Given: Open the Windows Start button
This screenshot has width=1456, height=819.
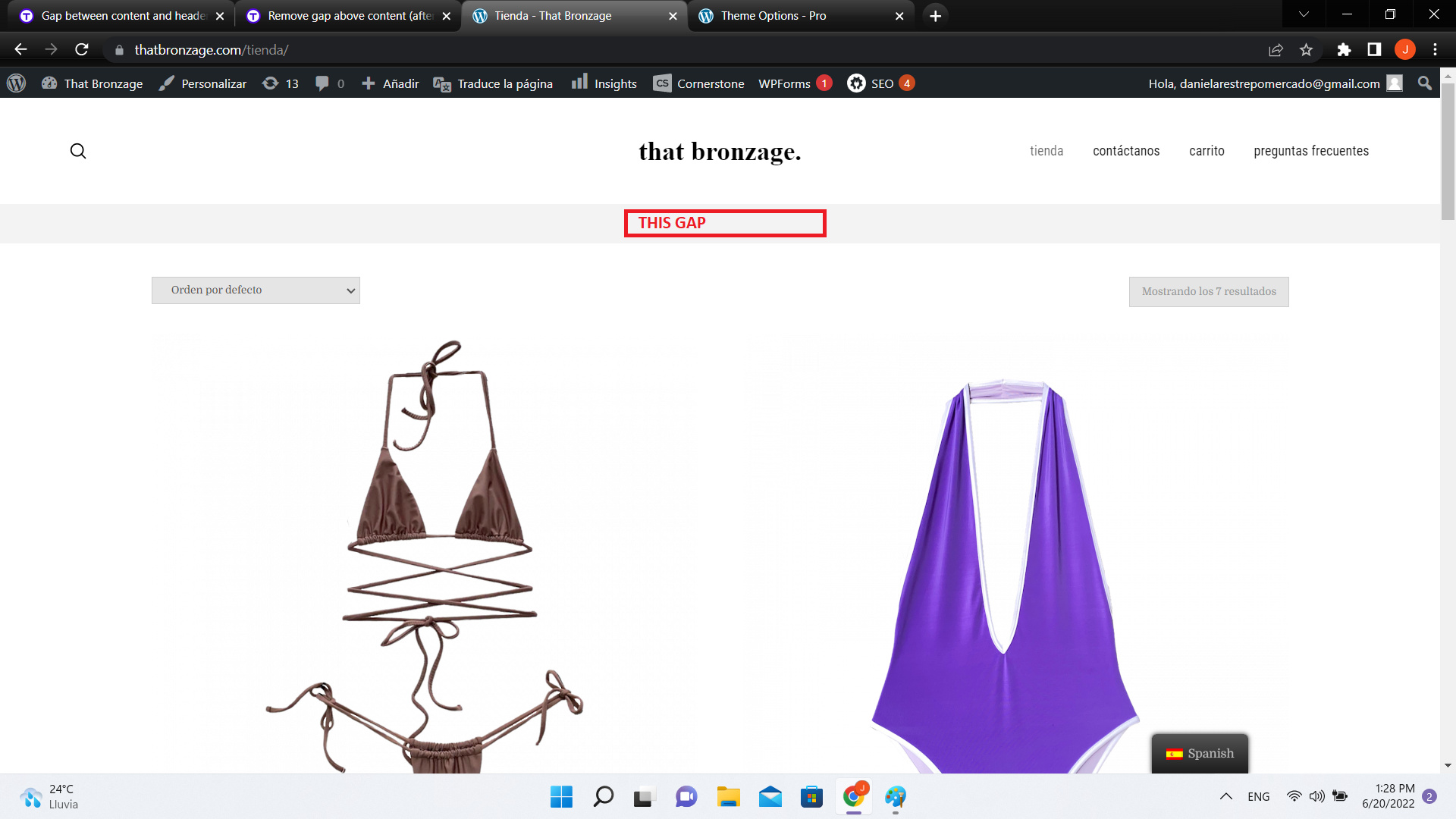Looking at the screenshot, I should coord(561,796).
